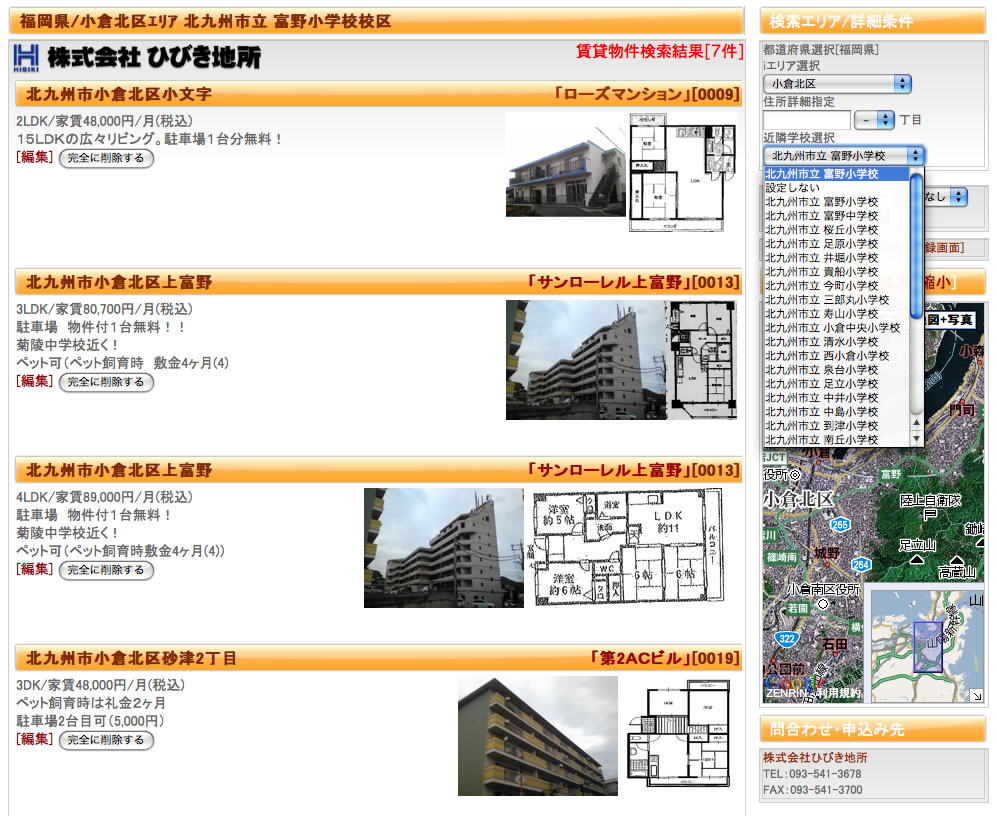Select 北九州市立 三郎丸小学校 option
This screenshot has height=816, width=997.
836,300
